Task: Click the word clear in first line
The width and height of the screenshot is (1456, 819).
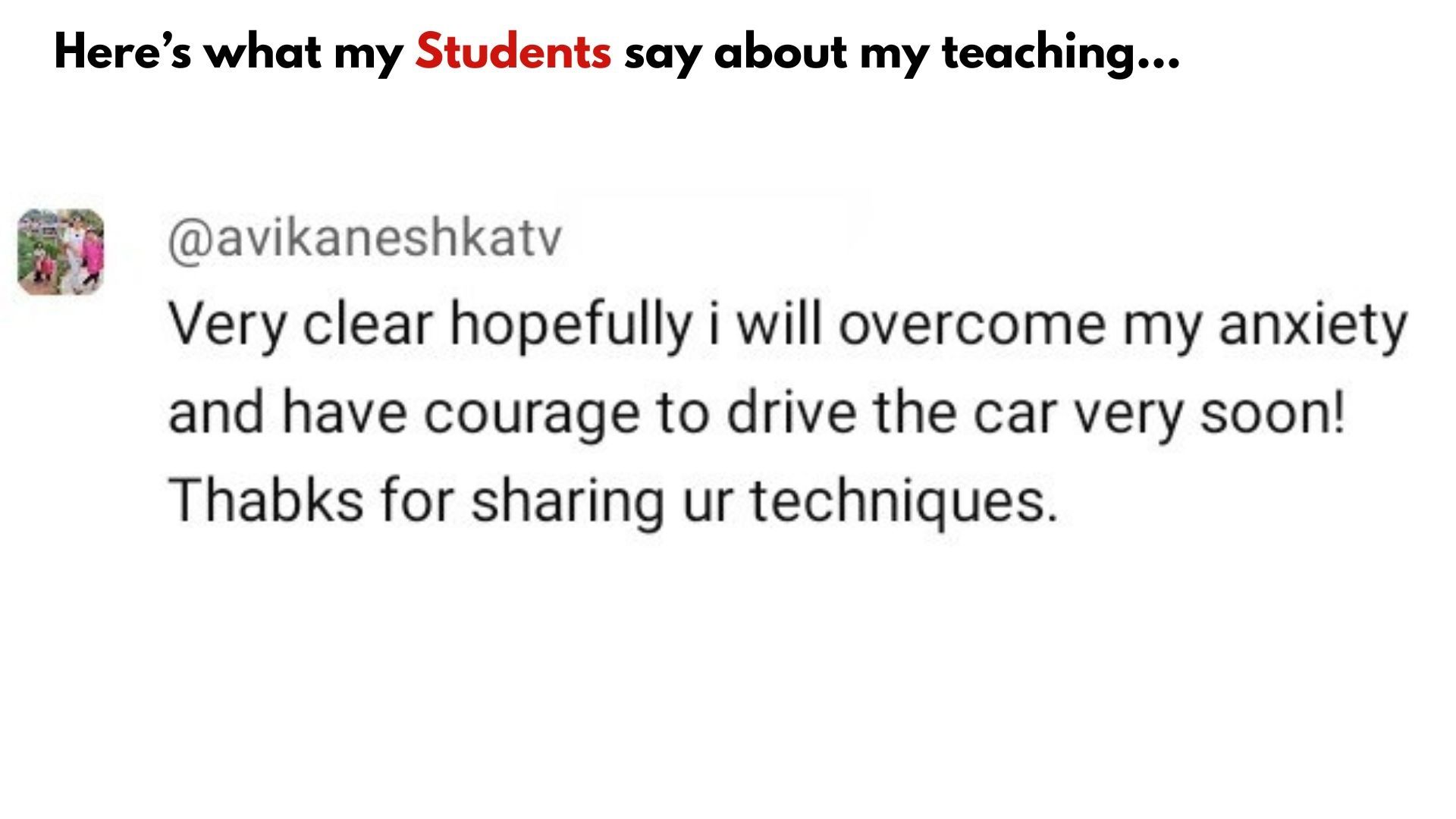Action: [x=367, y=325]
